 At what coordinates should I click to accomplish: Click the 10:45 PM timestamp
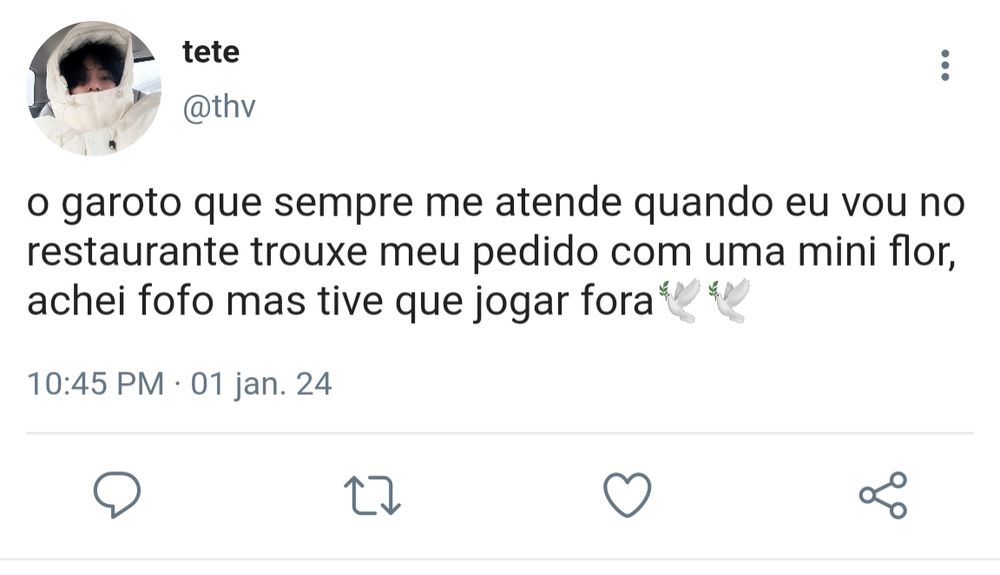click(x=96, y=384)
